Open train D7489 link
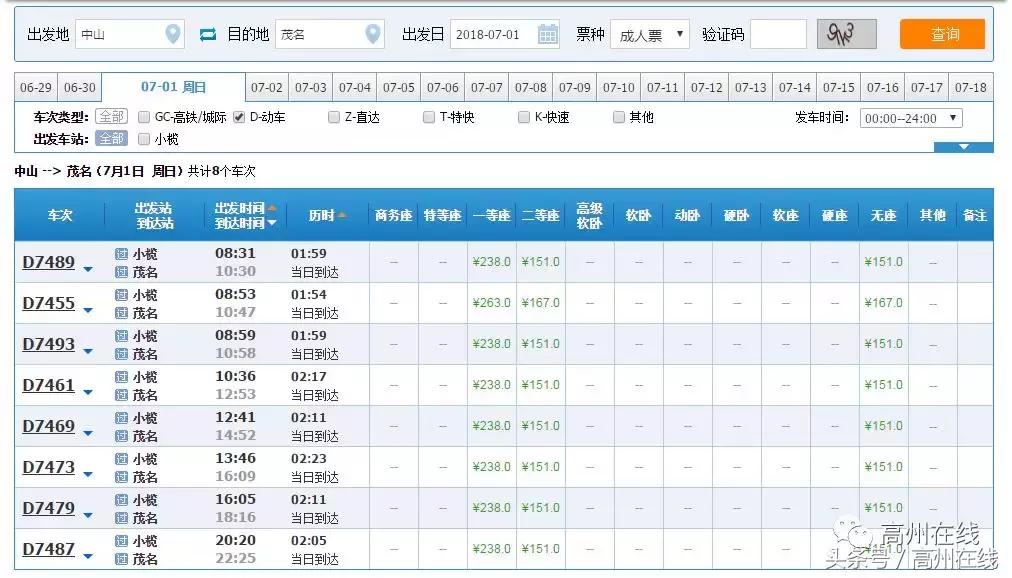Screen dimensions: 1012x578 [48, 262]
